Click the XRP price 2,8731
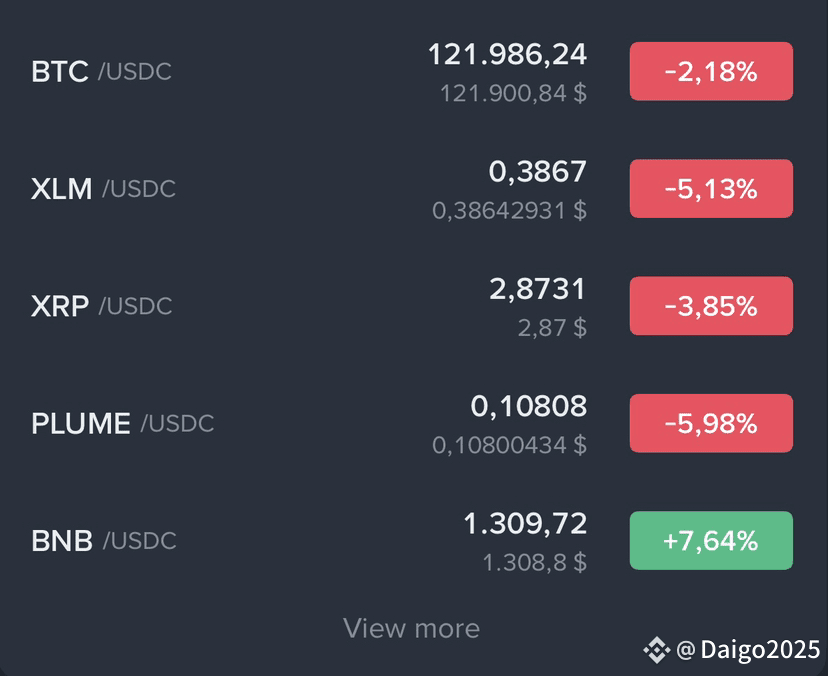This screenshot has width=828, height=676. pyautogui.click(x=538, y=289)
